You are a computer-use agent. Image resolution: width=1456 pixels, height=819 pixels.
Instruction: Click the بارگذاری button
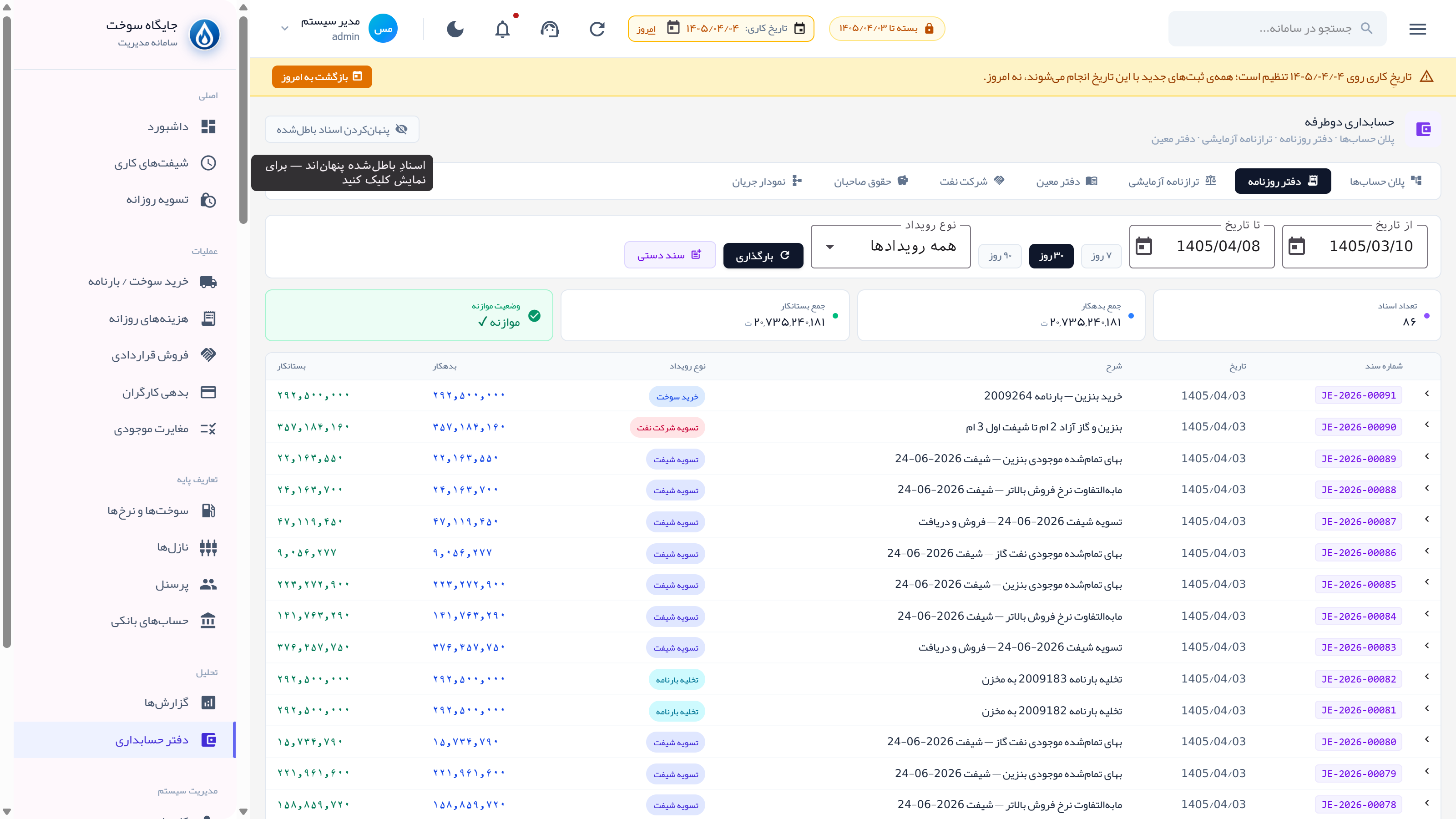click(763, 255)
